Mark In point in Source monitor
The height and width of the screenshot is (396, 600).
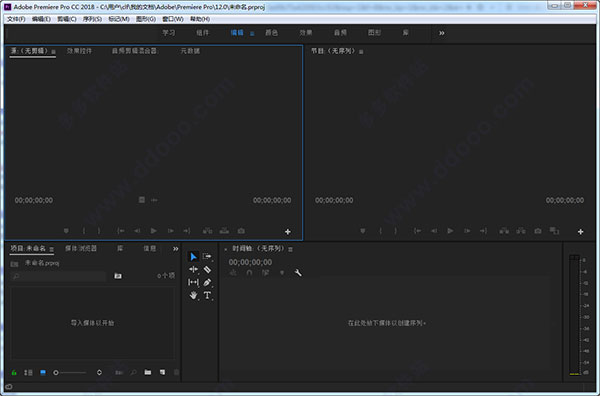tap(84, 231)
